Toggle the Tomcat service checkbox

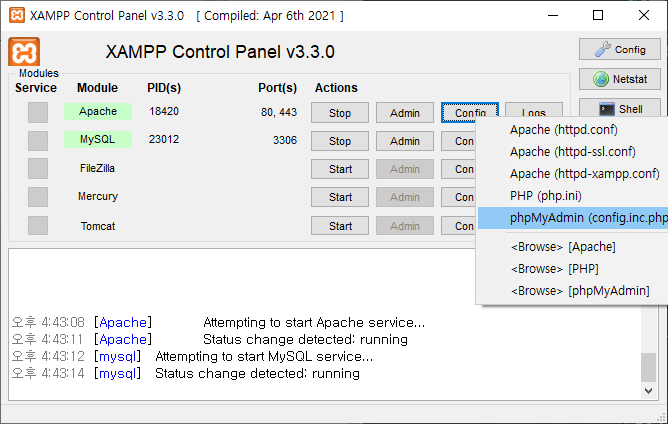tap(38, 225)
